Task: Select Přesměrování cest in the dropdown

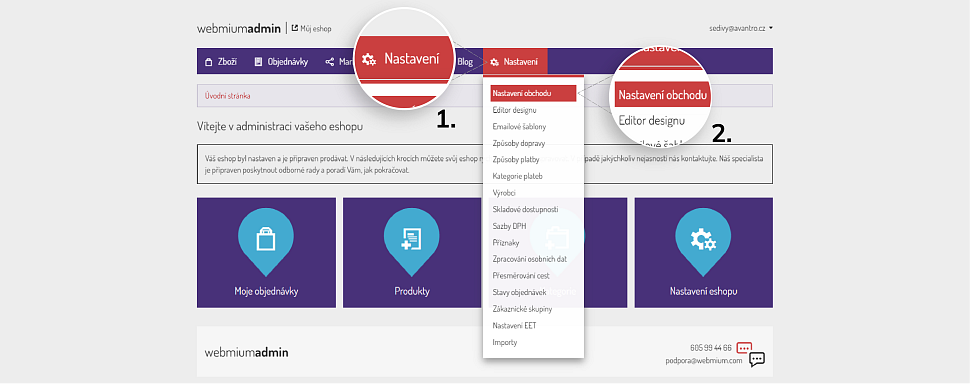Action: 521,276
